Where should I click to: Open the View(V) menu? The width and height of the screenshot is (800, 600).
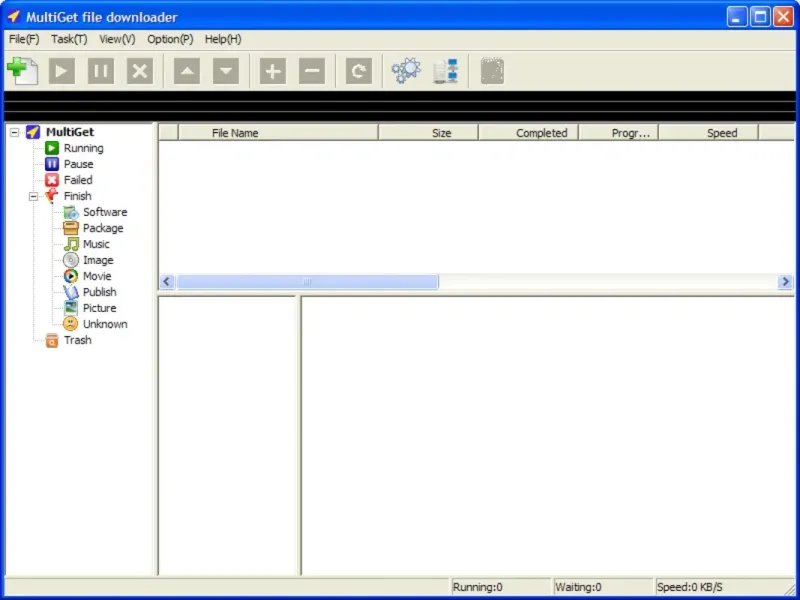[117, 39]
